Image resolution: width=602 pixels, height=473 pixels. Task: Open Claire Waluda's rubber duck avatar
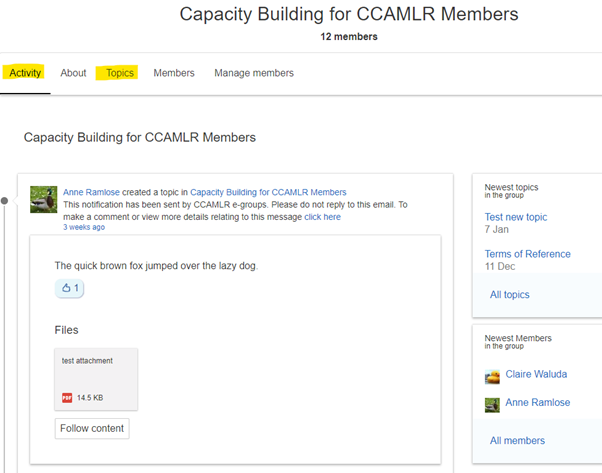(492, 377)
